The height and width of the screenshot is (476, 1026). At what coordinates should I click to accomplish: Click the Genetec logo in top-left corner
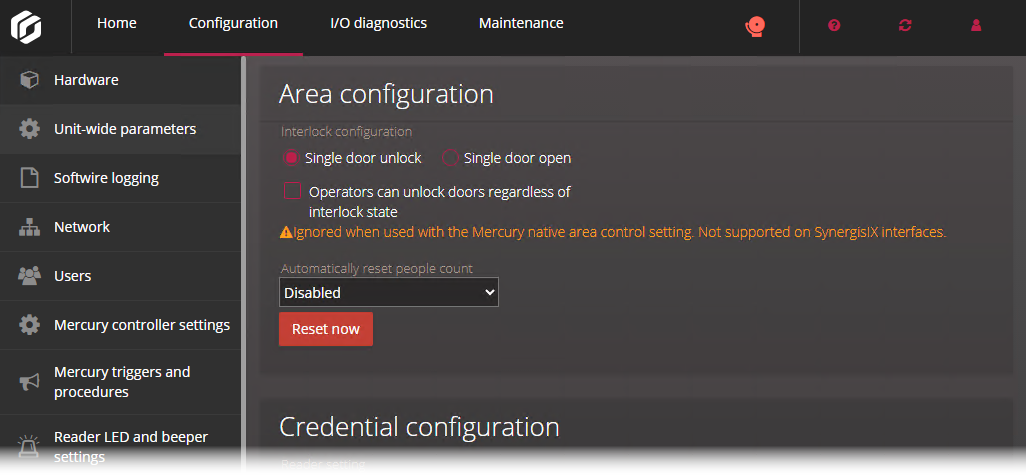coord(26,27)
